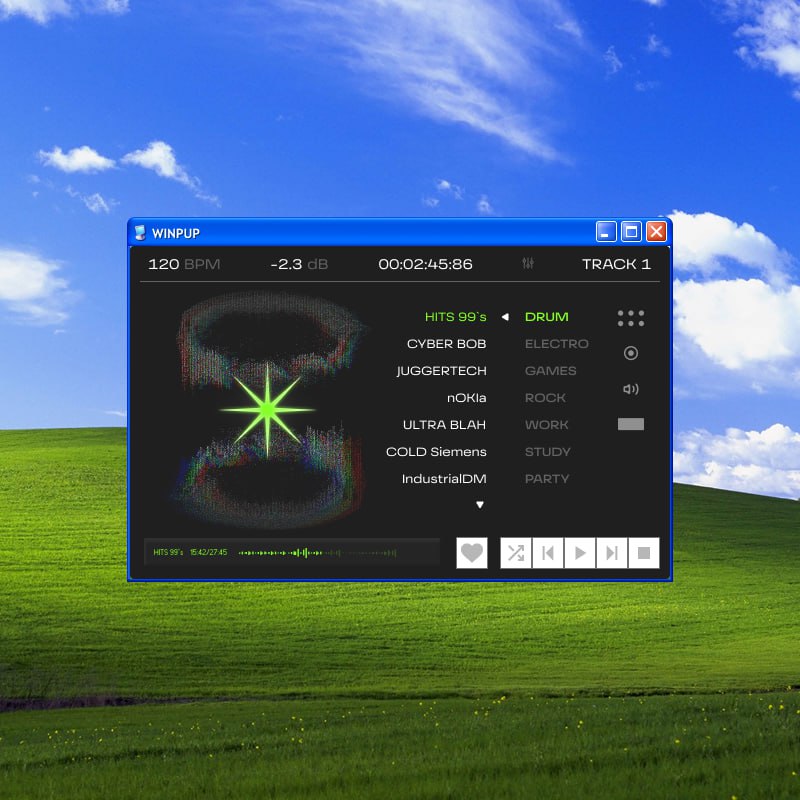Select CYBER BOB playlist

point(446,344)
